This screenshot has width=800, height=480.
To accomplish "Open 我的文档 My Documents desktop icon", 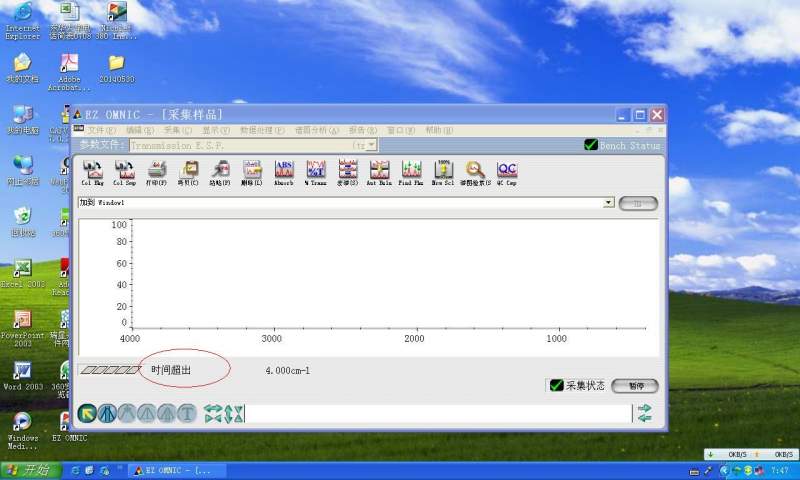I will pos(22,69).
